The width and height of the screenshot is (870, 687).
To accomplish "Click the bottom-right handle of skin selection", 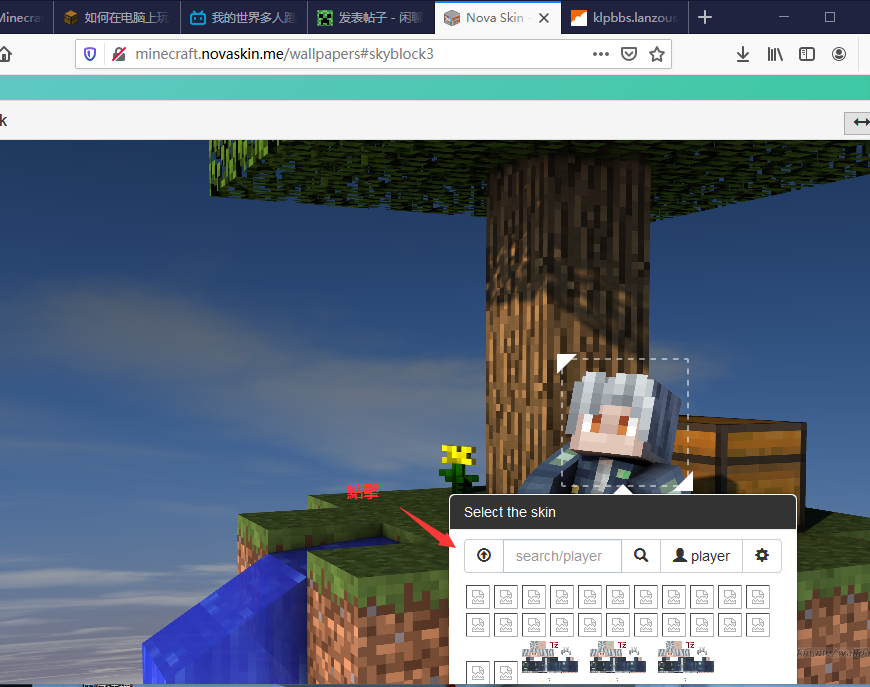I will coord(685,482).
